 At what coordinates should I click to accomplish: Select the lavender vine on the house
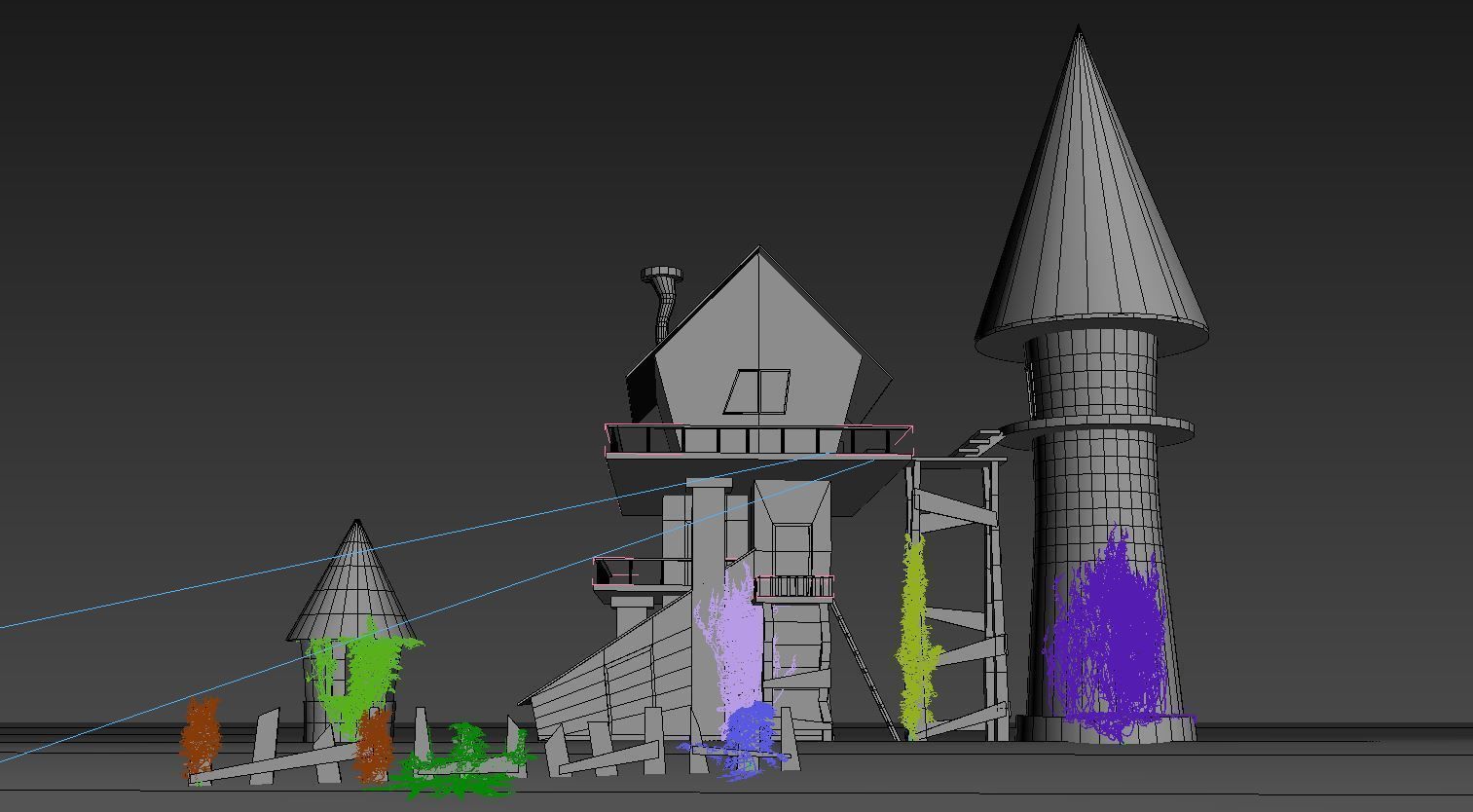(734, 643)
